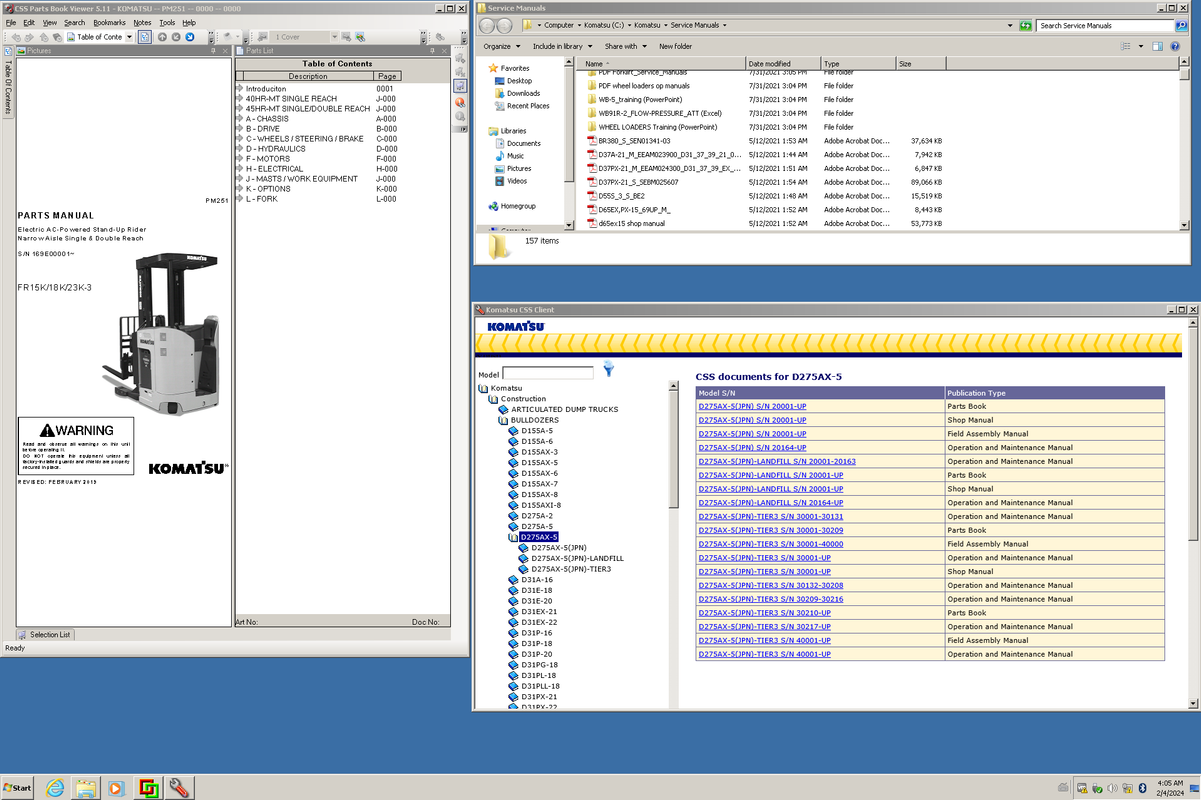
Task: Toggle Explorer preview pane icon
Action: [1158, 46]
